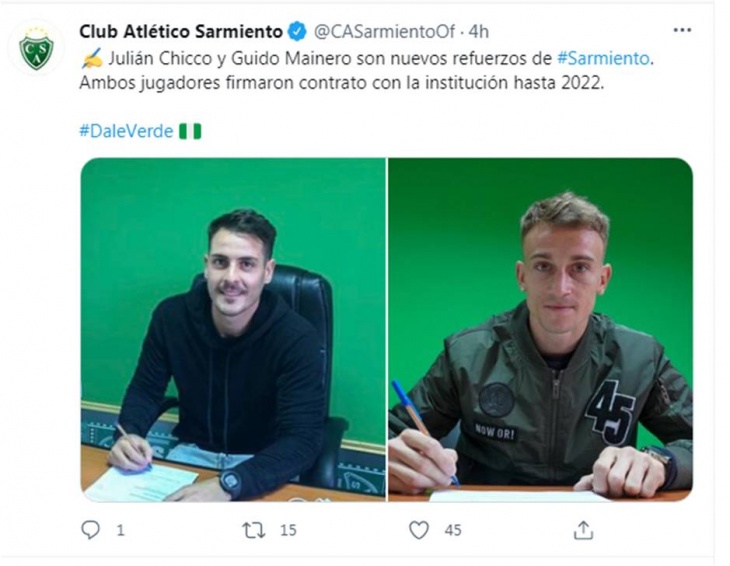Click the writing hand emoji in tweet

pyautogui.click(x=92, y=59)
